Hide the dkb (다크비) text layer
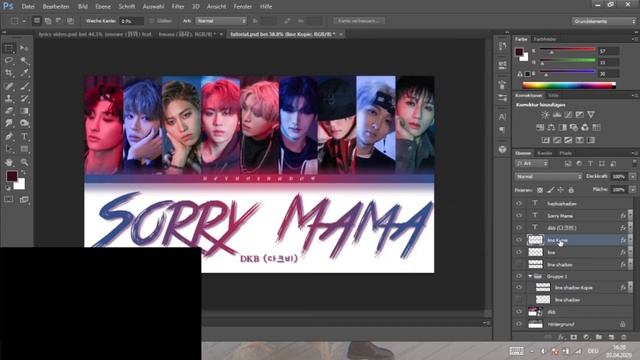Image resolution: width=640 pixels, height=360 pixels. coord(519,228)
